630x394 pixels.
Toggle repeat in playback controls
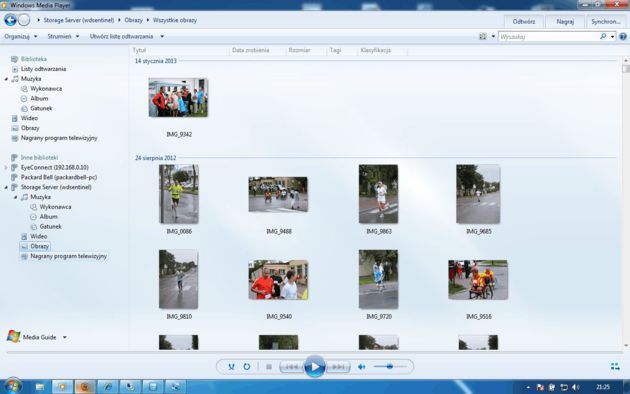[247, 367]
